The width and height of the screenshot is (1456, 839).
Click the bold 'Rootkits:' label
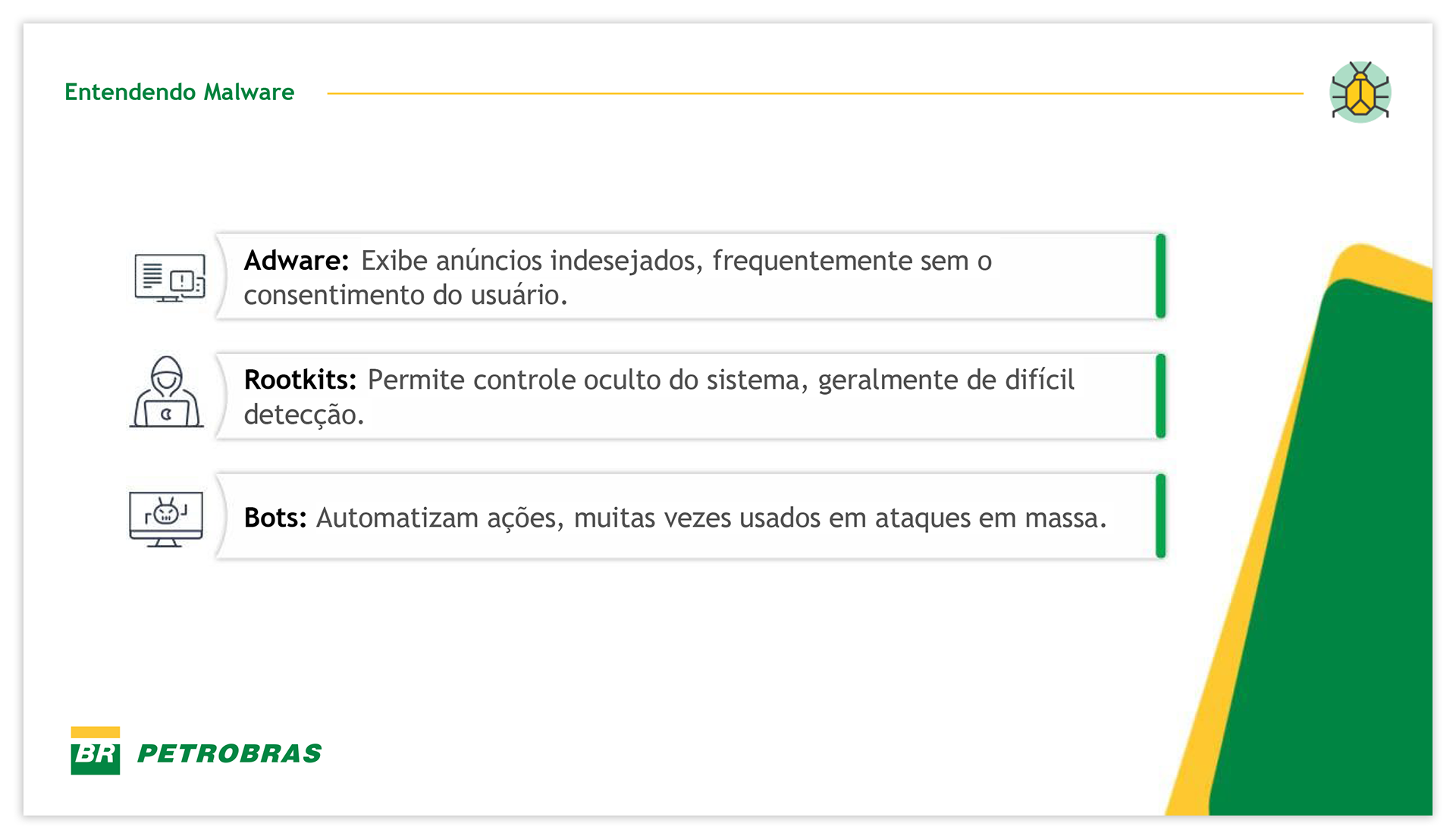(x=300, y=380)
